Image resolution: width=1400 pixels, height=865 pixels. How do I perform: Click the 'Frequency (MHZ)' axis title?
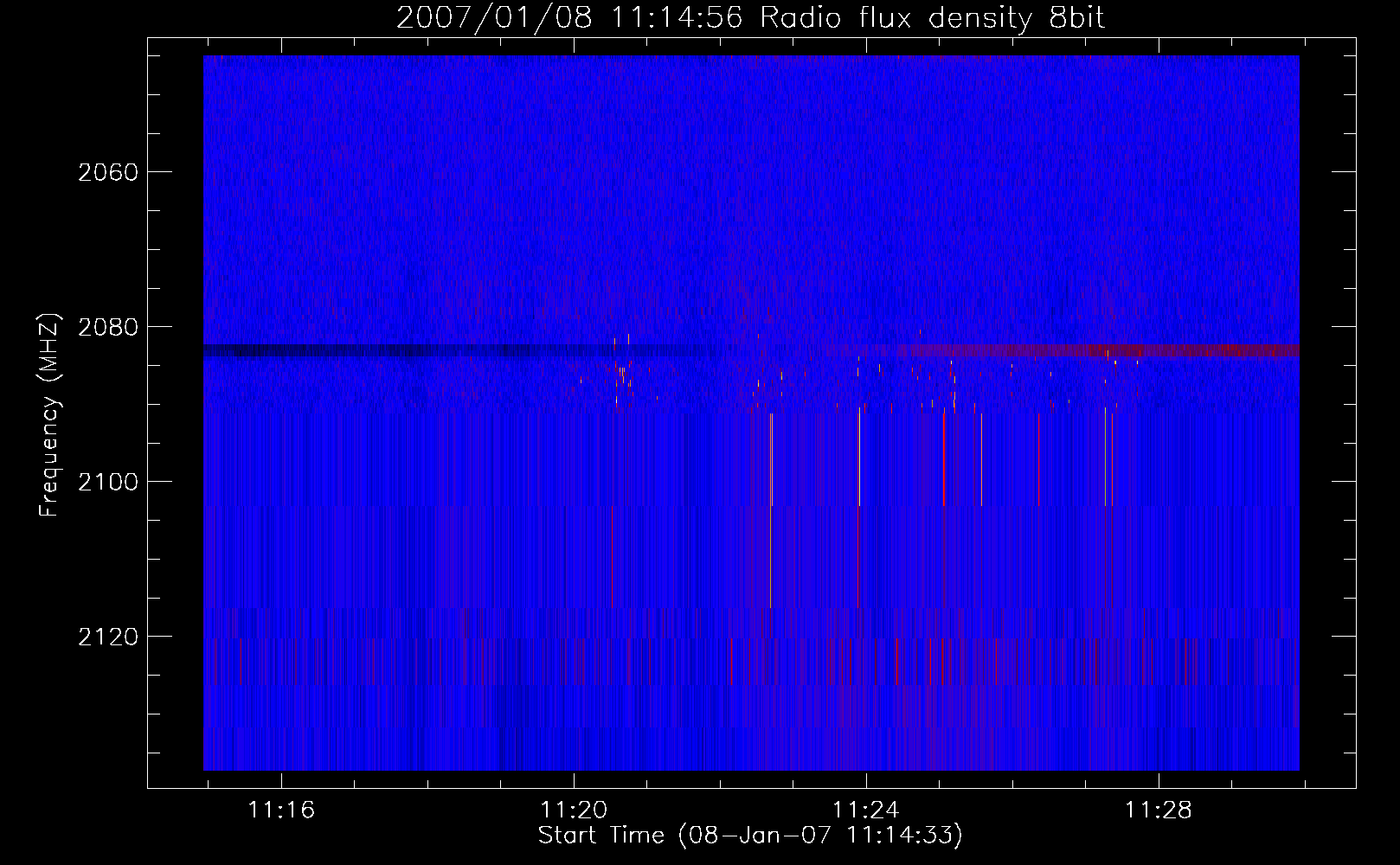tap(49, 415)
